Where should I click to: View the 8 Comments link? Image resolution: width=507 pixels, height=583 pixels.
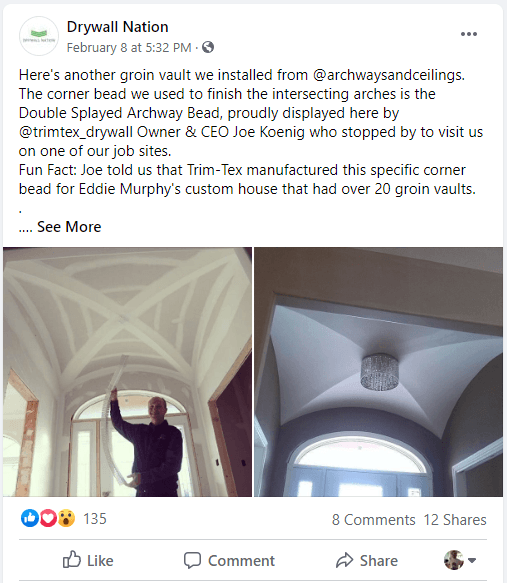tap(374, 520)
